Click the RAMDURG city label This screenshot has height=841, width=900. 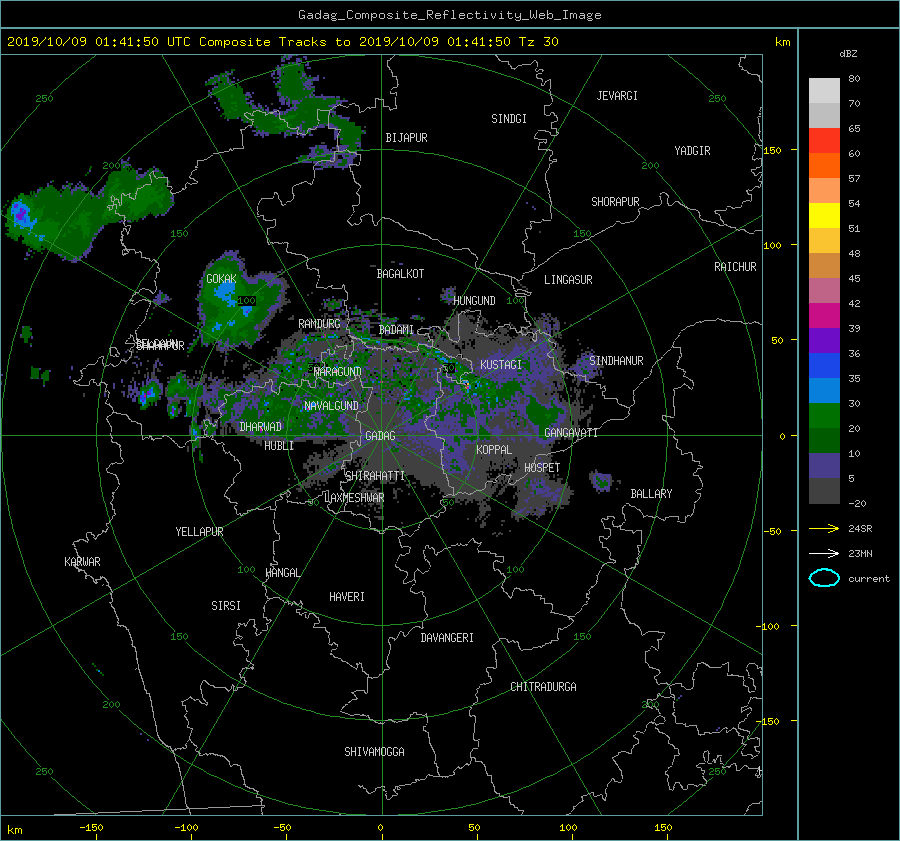tap(319, 324)
